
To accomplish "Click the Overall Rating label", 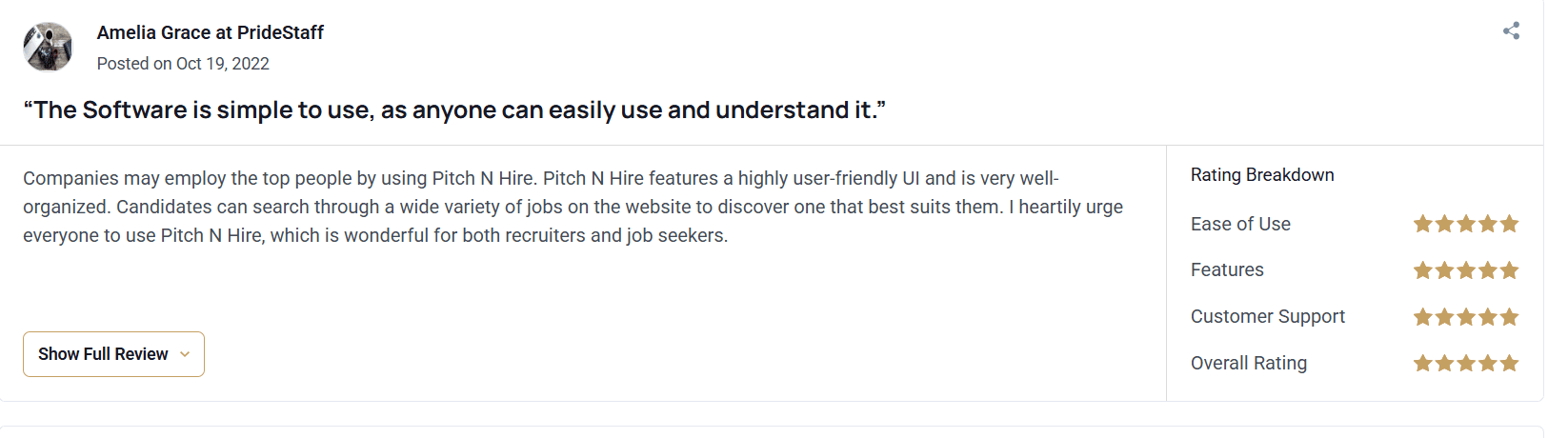I will point(1249,363).
